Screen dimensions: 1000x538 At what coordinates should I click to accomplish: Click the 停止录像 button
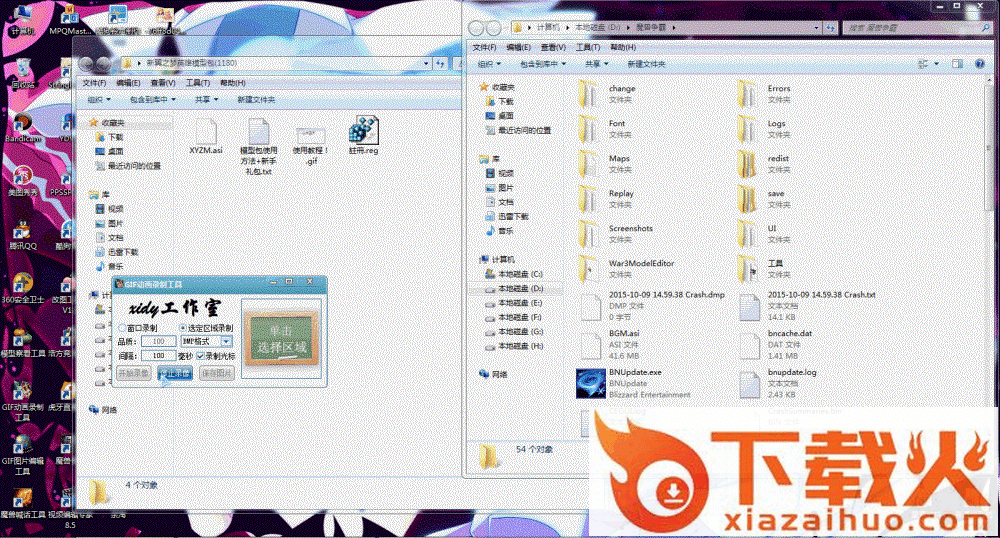(x=175, y=373)
